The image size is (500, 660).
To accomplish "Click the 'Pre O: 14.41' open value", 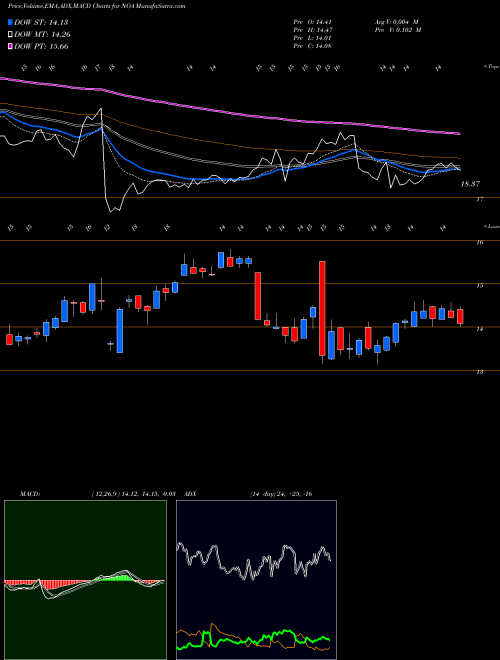I will coord(313,22).
